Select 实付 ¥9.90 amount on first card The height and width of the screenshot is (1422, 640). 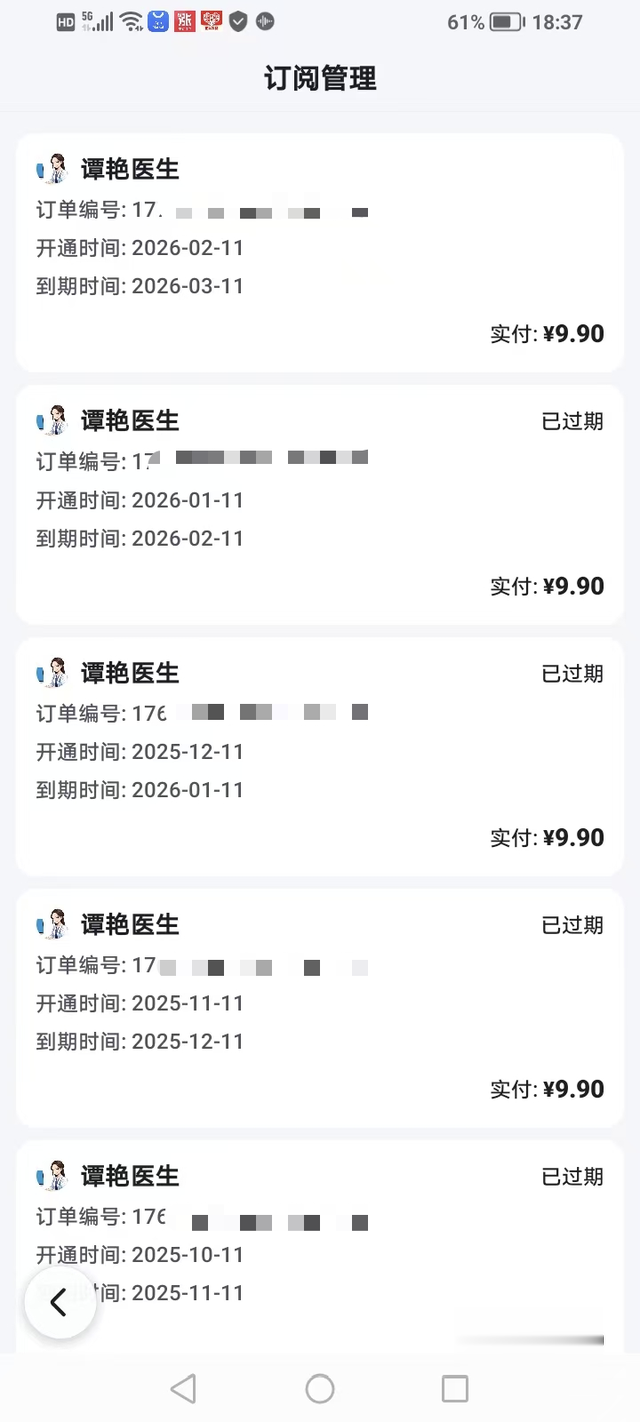pyautogui.click(x=547, y=334)
